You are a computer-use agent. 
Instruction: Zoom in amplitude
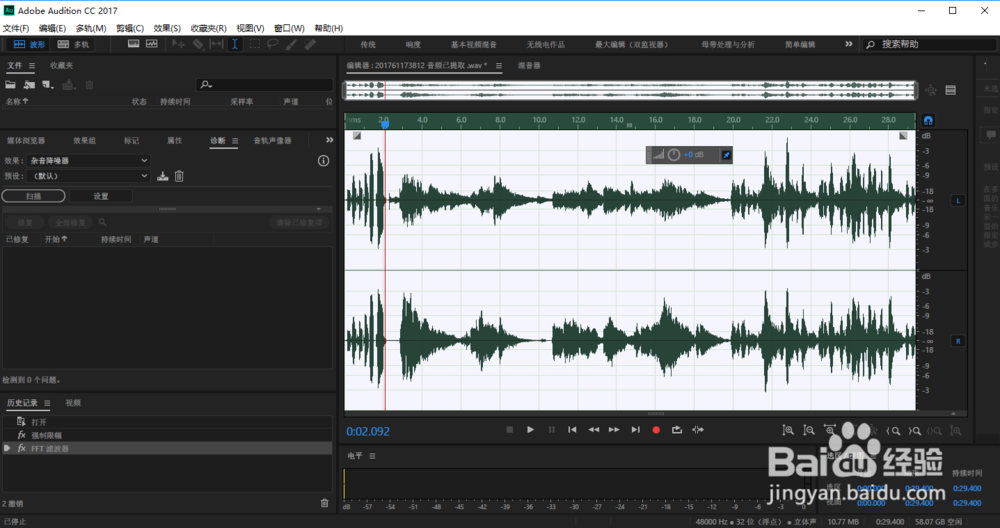788,430
